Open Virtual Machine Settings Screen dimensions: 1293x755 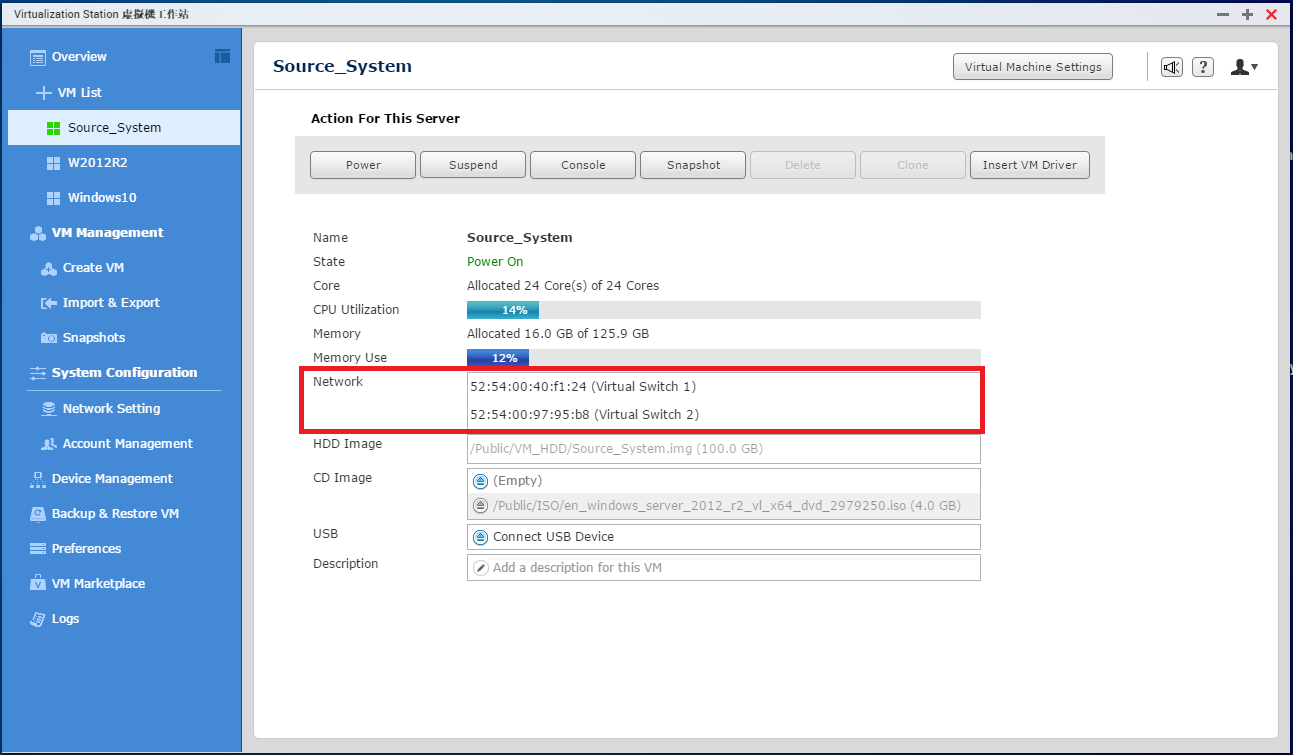(1032, 67)
